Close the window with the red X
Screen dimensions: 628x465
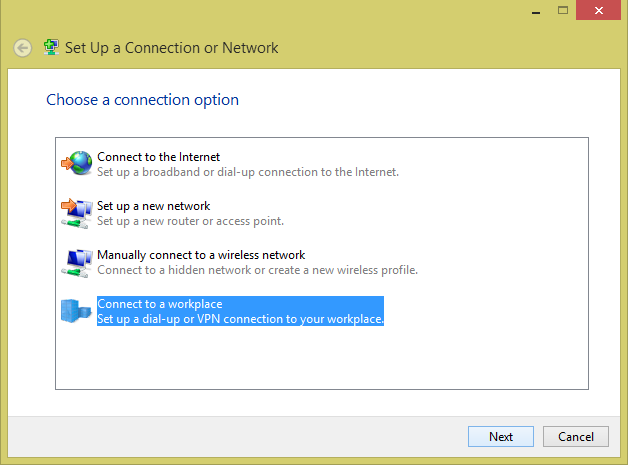(598, 10)
